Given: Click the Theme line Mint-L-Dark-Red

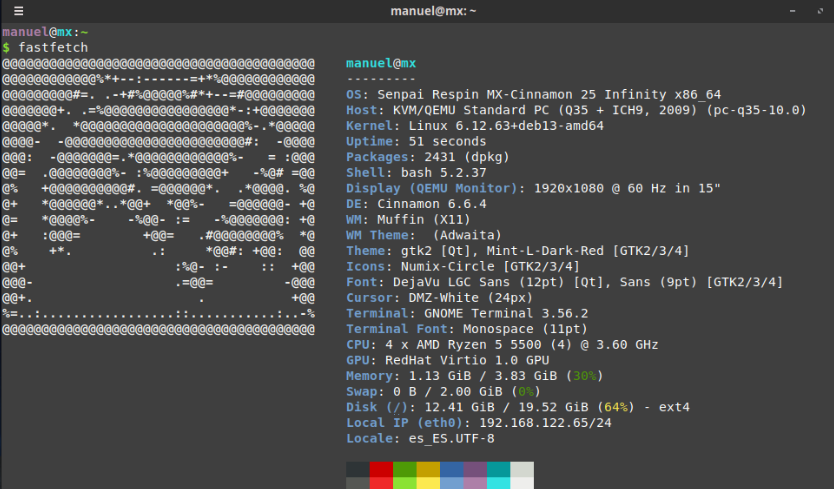Looking at the screenshot, I should coord(518,251).
